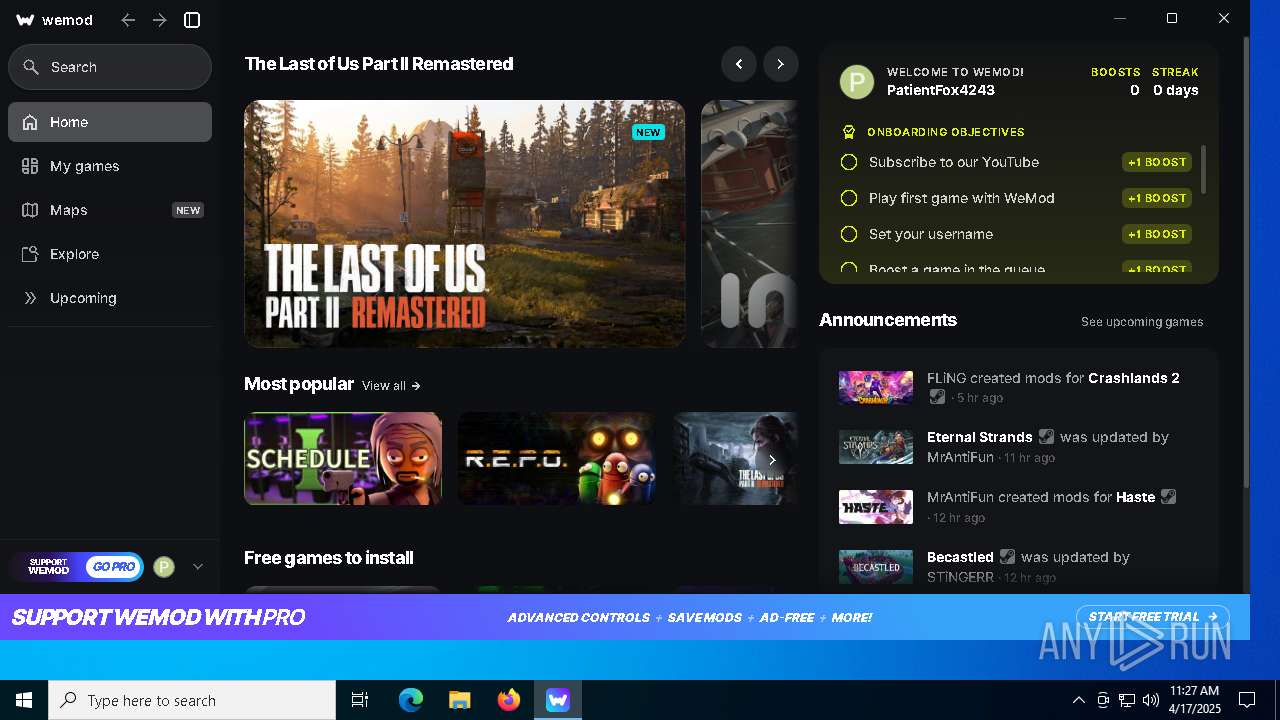The width and height of the screenshot is (1280, 720).
Task: Click the My games grid icon
Action: coord(30,166)
